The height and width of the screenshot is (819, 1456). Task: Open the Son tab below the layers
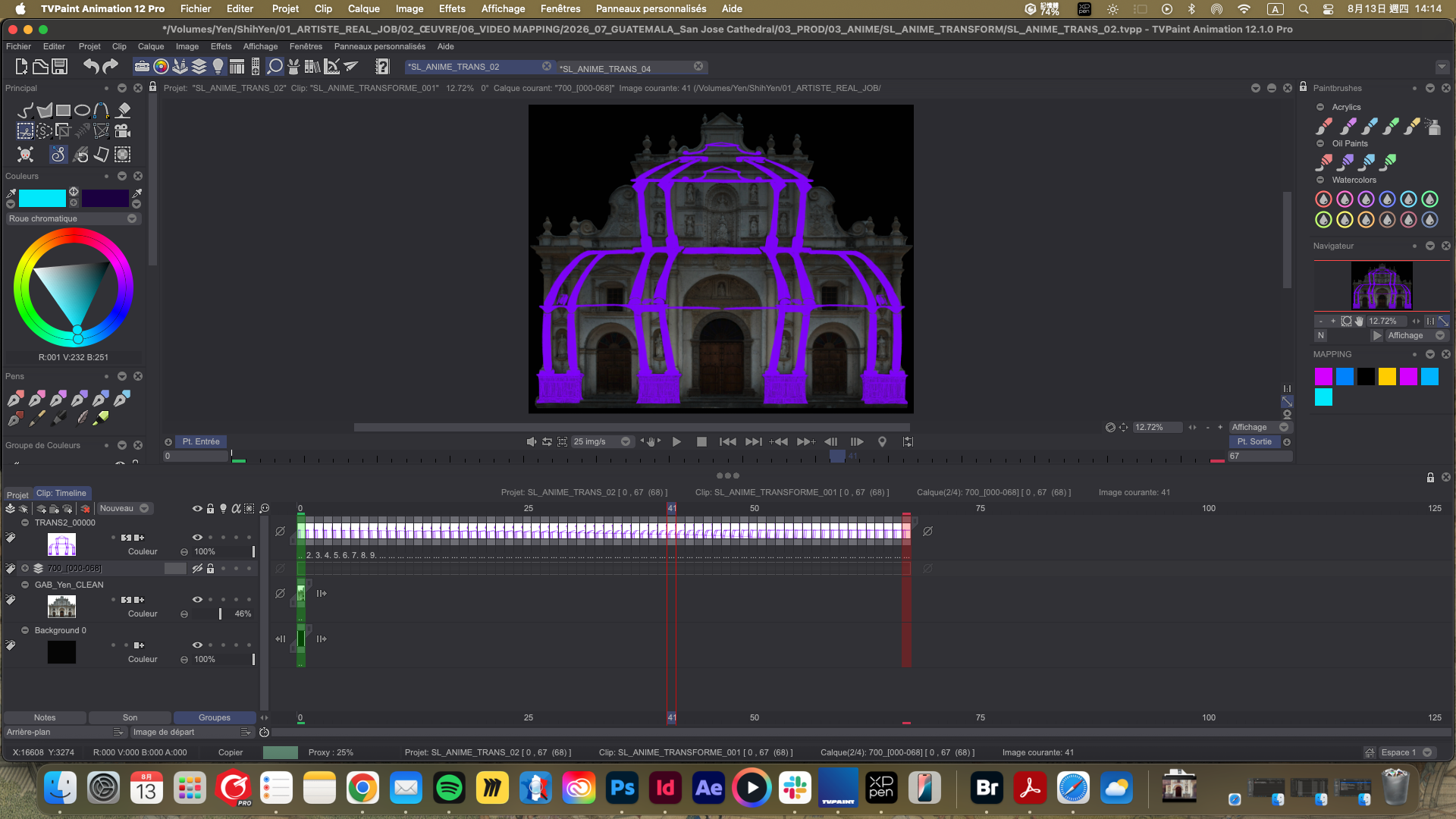tap(130, 718)
